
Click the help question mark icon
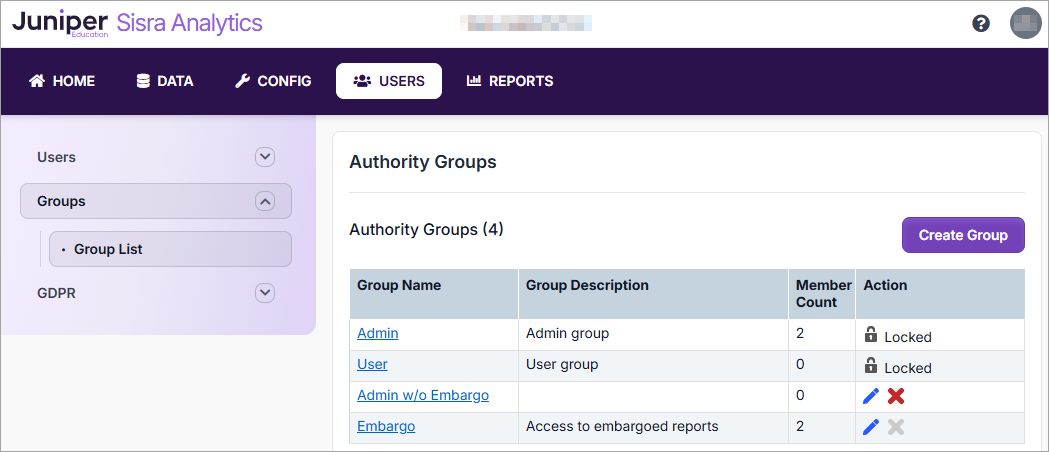pos(981,24)
